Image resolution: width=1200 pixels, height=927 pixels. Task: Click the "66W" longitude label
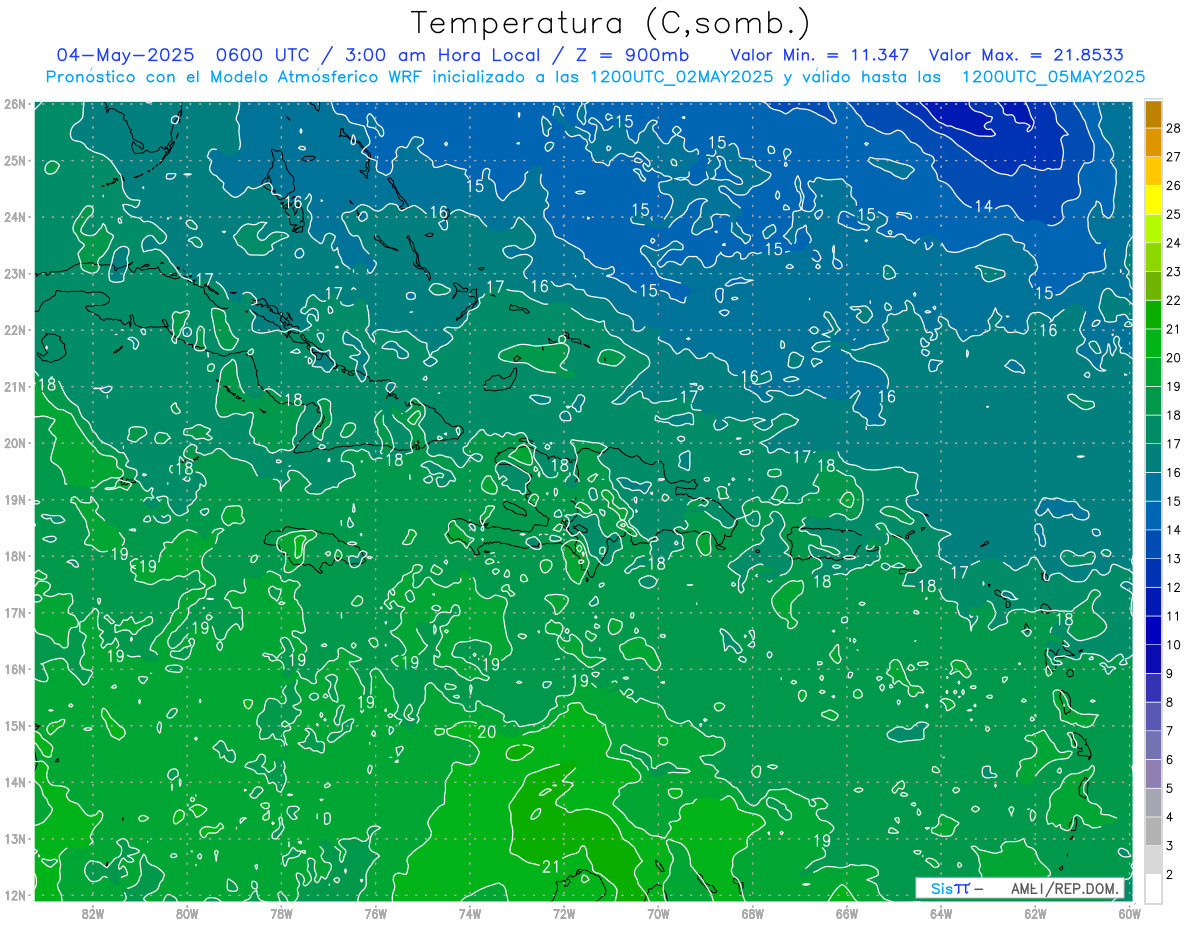pyautogui.click(x=847, y=912)
